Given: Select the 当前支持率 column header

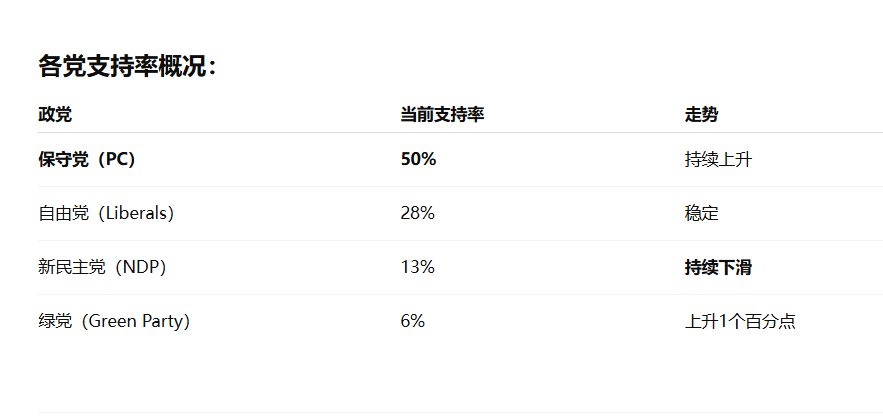Looking at the screenshot, I should (442, 115).
